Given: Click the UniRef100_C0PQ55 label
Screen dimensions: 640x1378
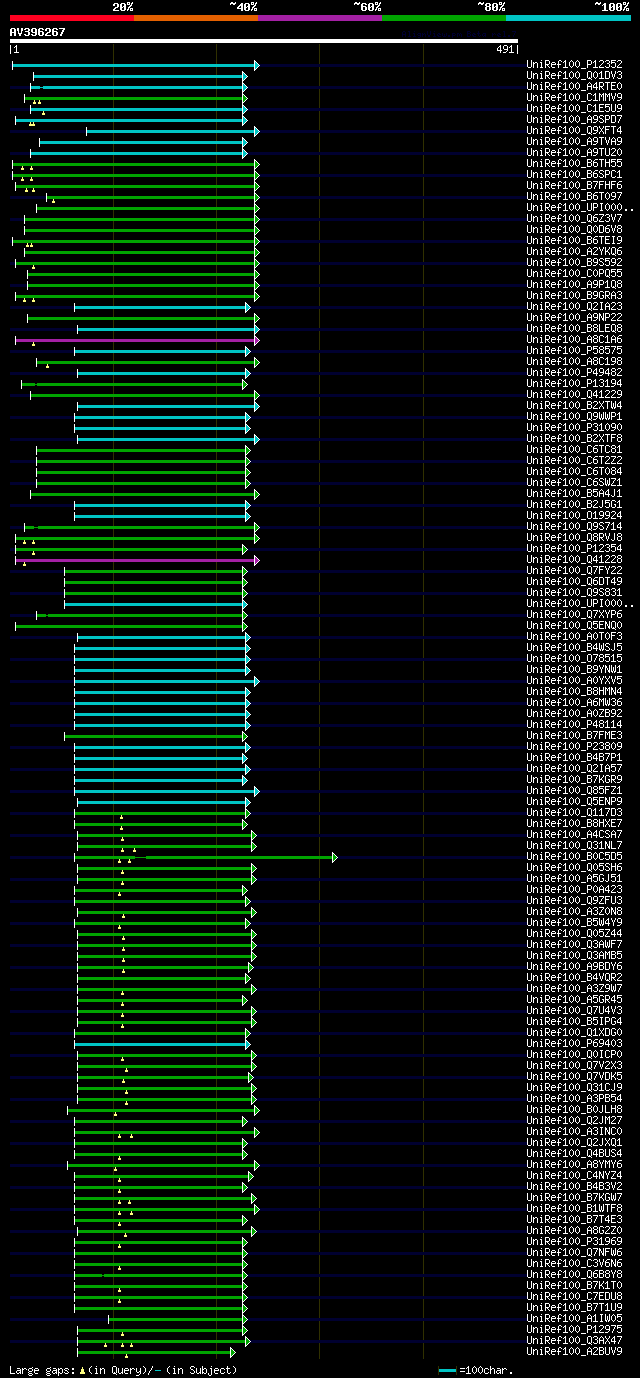Looking at the screenshot, I should [x=574, y=274].
